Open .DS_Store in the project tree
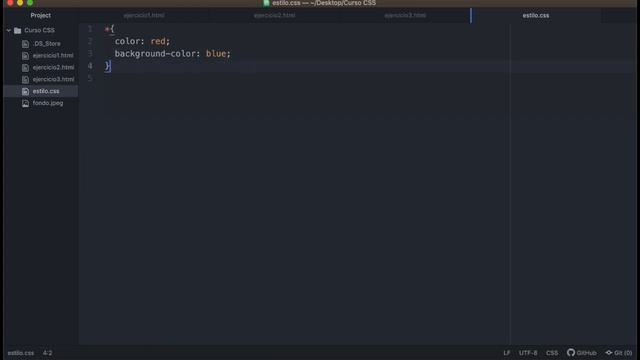This screenshot has width=640, height=360. 47,43
